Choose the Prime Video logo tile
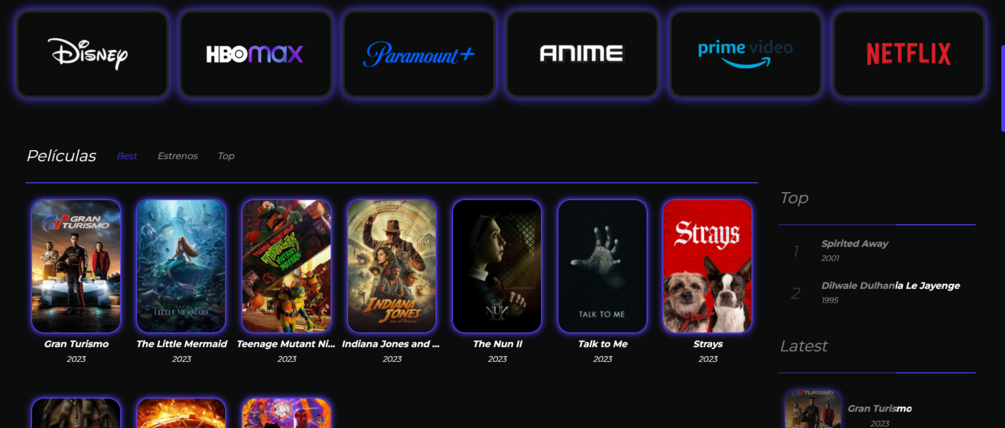1005x428 pixels. tap(745, 54)
